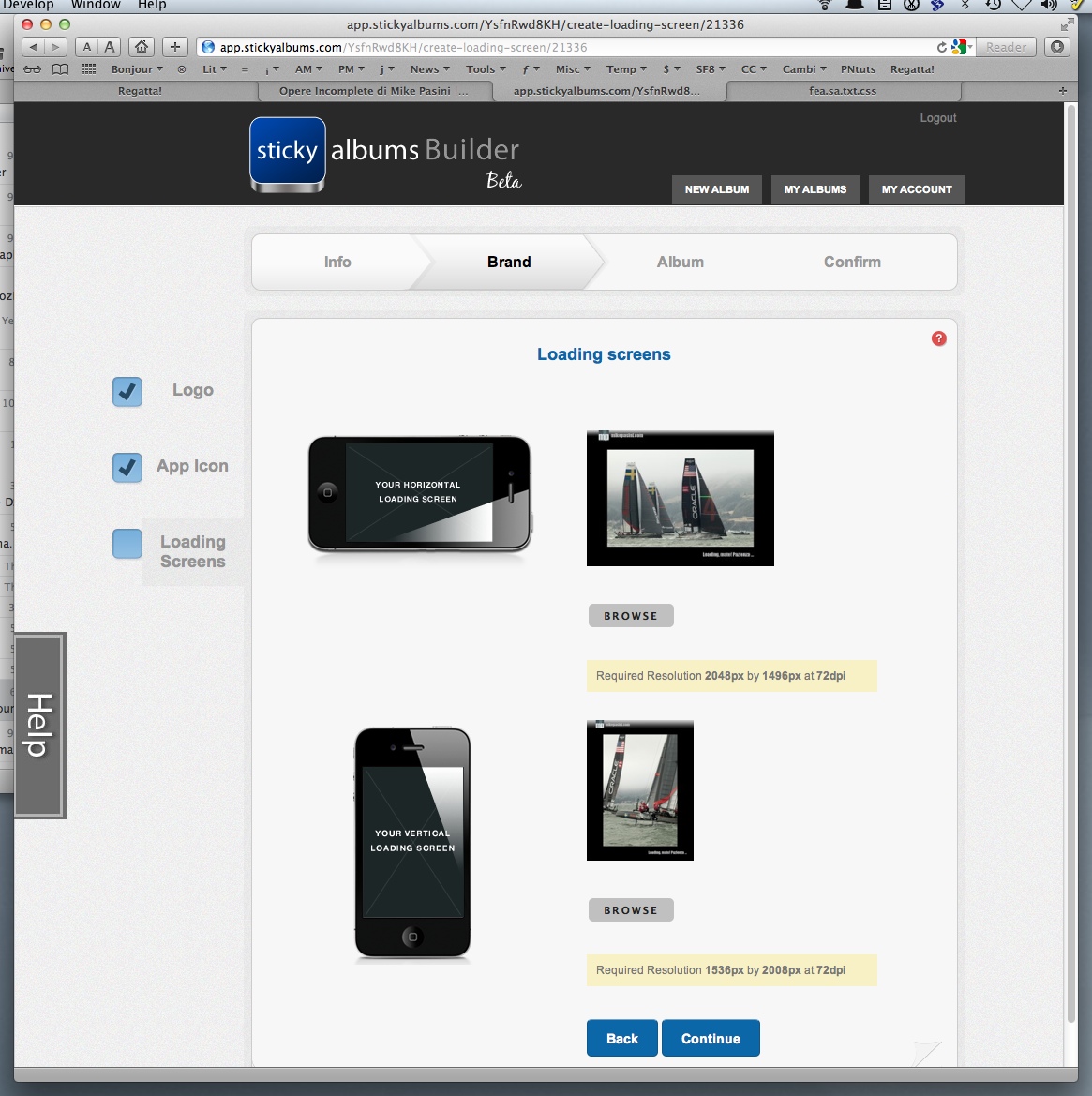Show Top Sites grid icon
The image size is (1092, 1096).
(x=89, y=69)
